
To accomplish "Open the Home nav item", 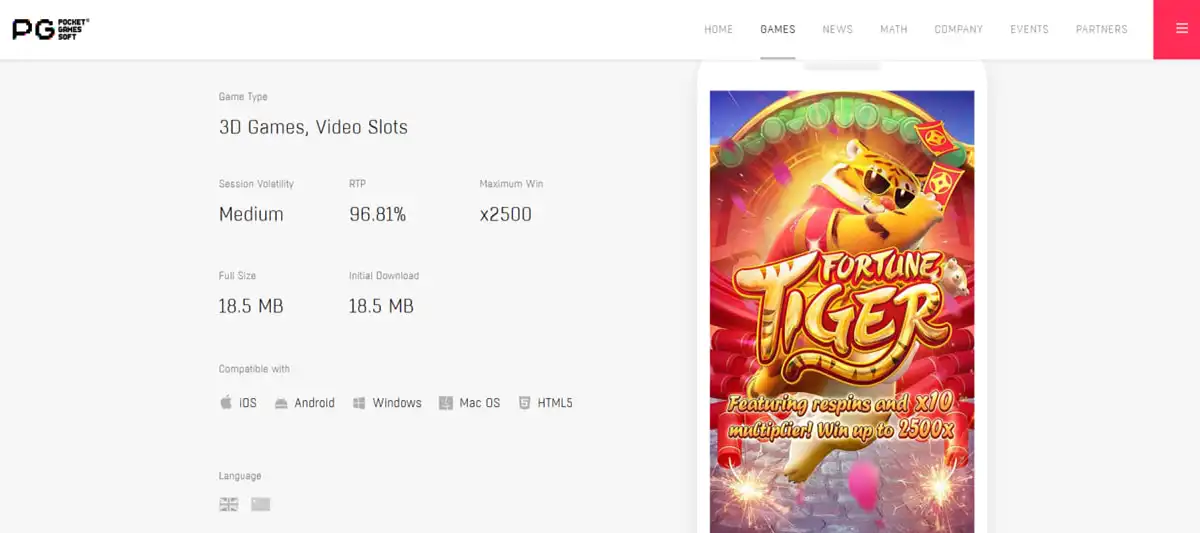I will pyautogui.click(x=718, y=29).
